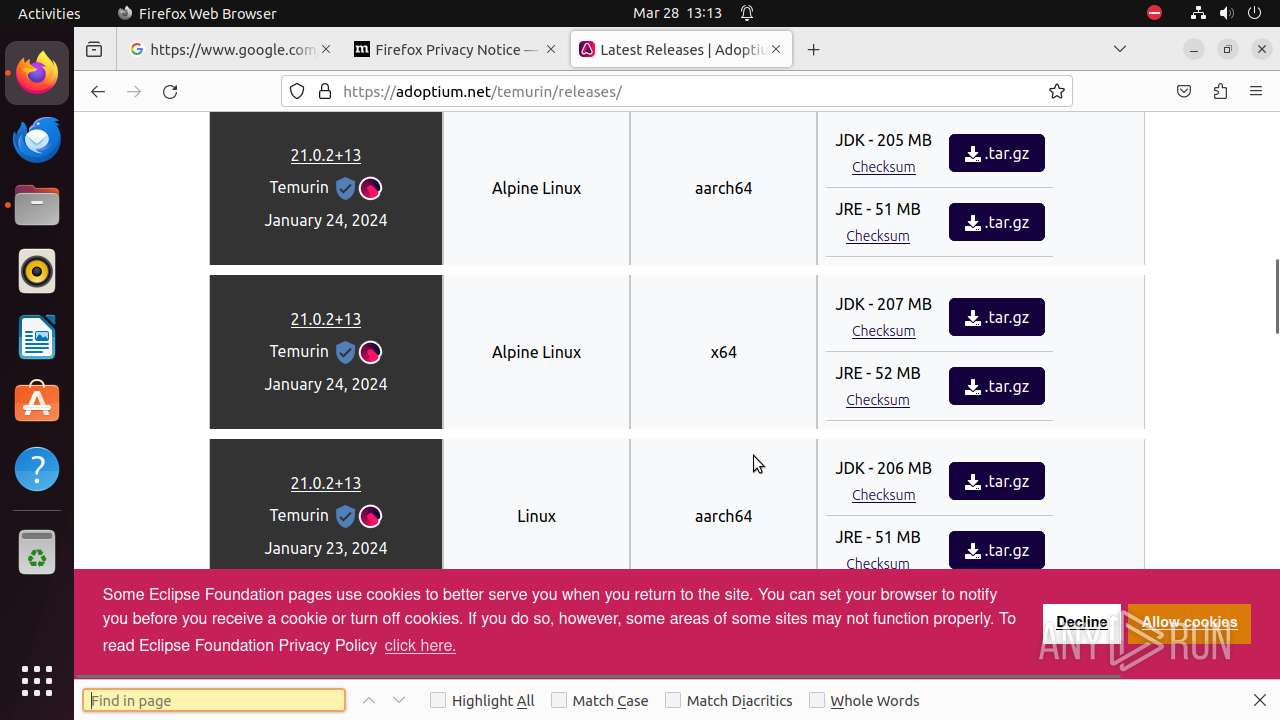Open the Extensions puzzle icon

1220,91
